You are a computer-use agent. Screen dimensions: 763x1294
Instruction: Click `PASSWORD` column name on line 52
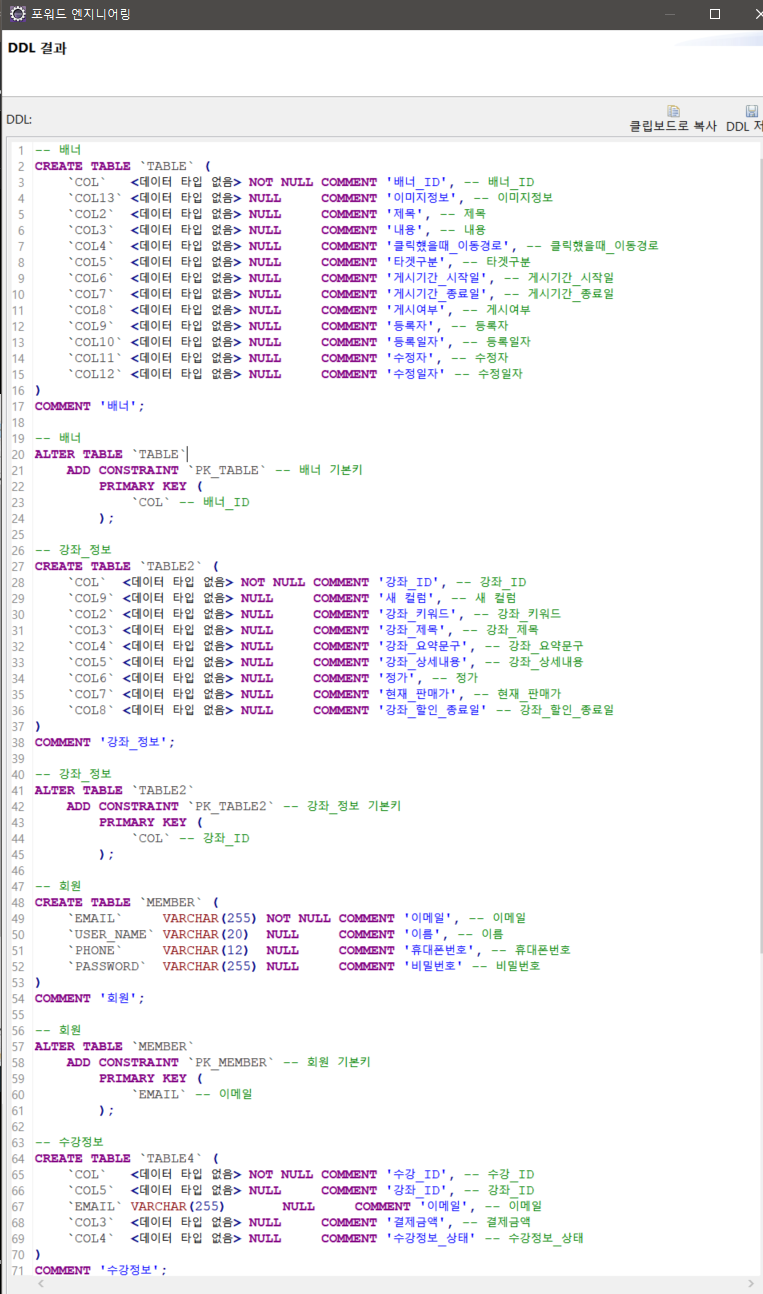click(x=106, y=966)
